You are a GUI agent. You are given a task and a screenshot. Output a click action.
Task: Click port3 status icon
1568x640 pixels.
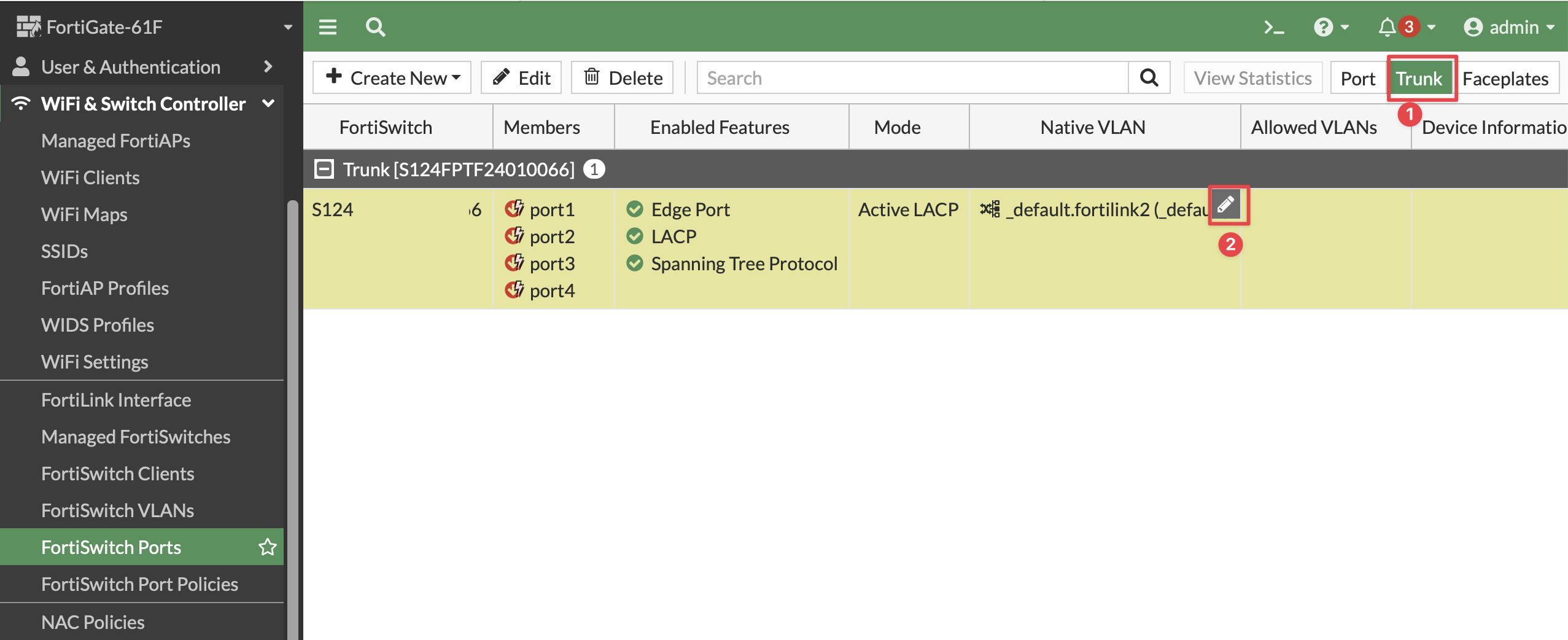click(514, 263)
